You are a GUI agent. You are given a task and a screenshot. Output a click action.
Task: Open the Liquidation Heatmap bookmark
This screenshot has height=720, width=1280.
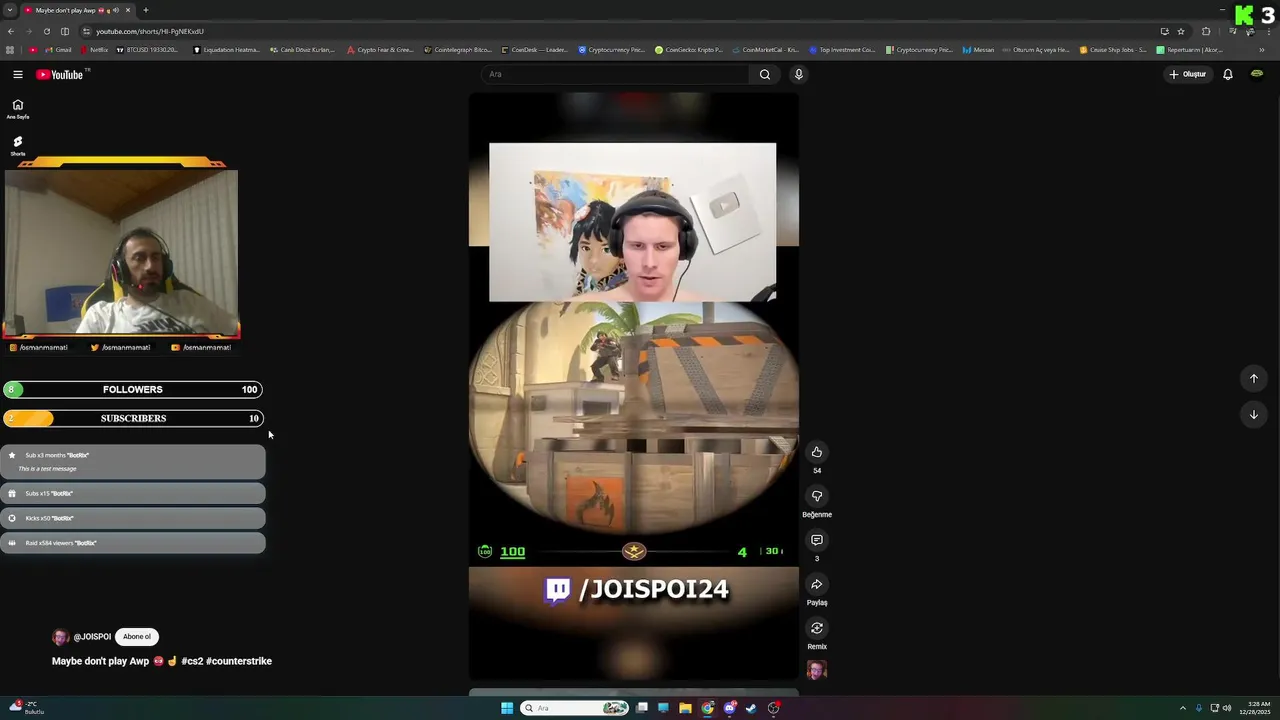click(227, 49)
